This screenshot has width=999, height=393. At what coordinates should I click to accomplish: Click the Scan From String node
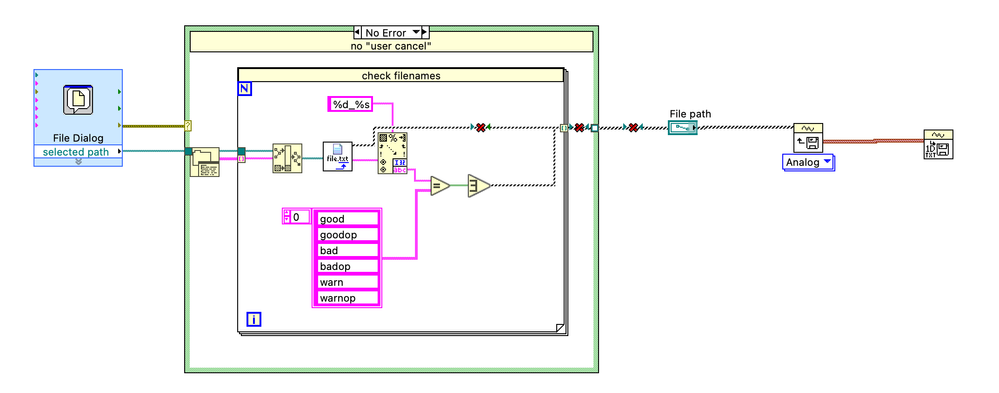[392, 154]
